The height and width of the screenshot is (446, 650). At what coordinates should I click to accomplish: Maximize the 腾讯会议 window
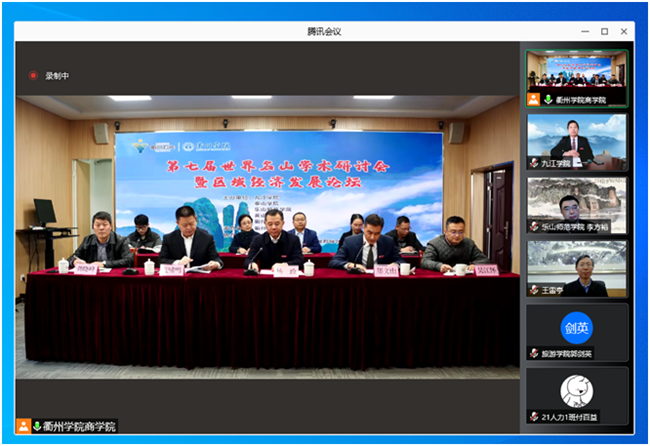pyautogui.click(x=604, y=31)
